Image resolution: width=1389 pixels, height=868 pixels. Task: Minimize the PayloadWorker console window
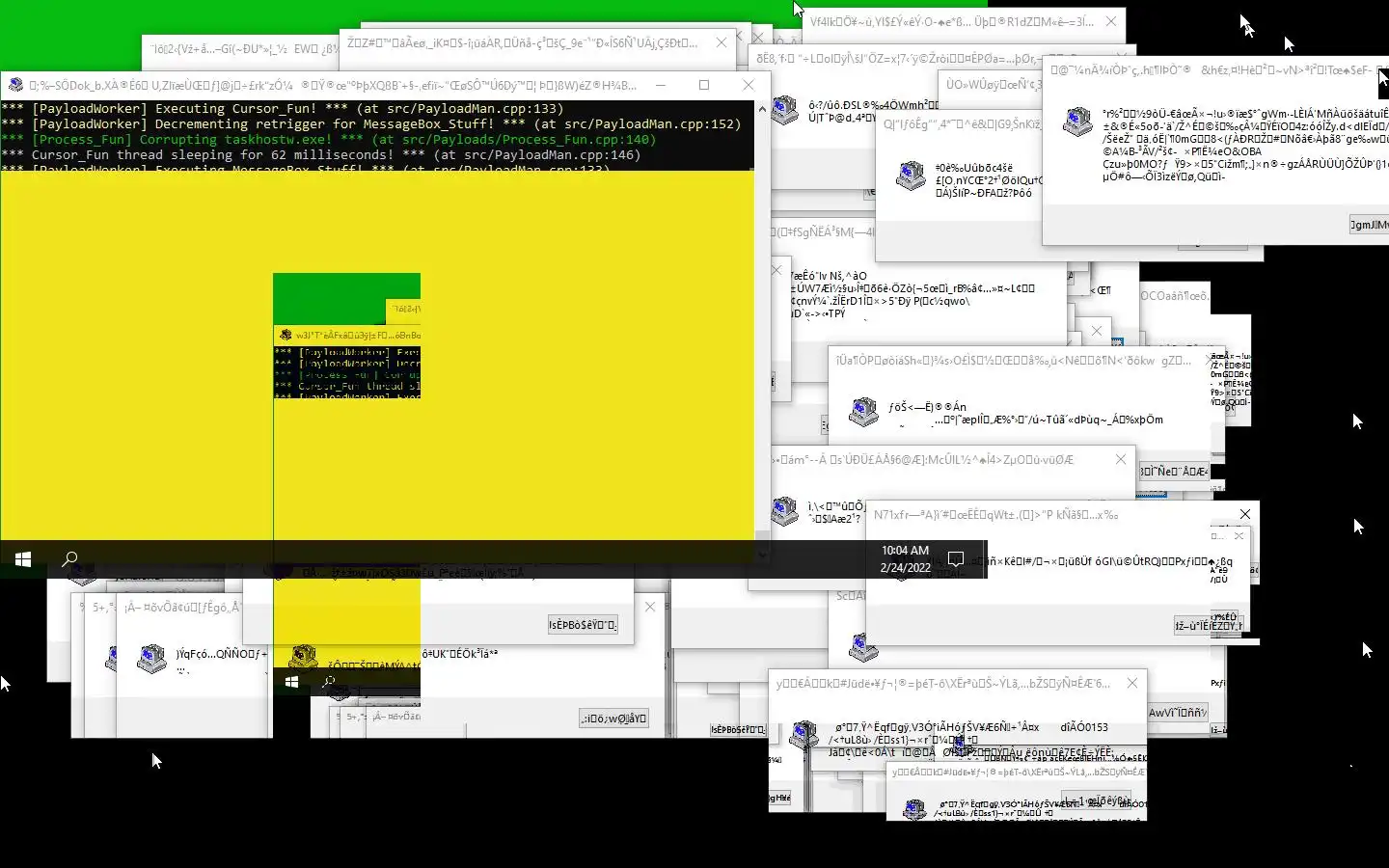click(661, 85)
